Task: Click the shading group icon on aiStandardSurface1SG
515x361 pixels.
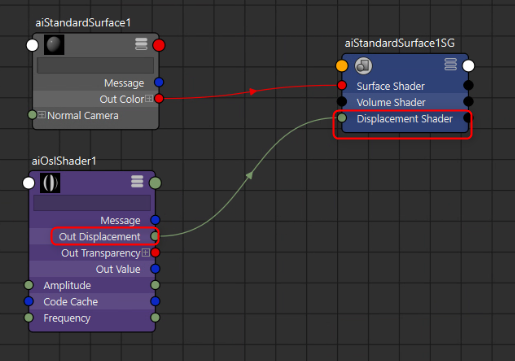Action: tap(363, 65)
